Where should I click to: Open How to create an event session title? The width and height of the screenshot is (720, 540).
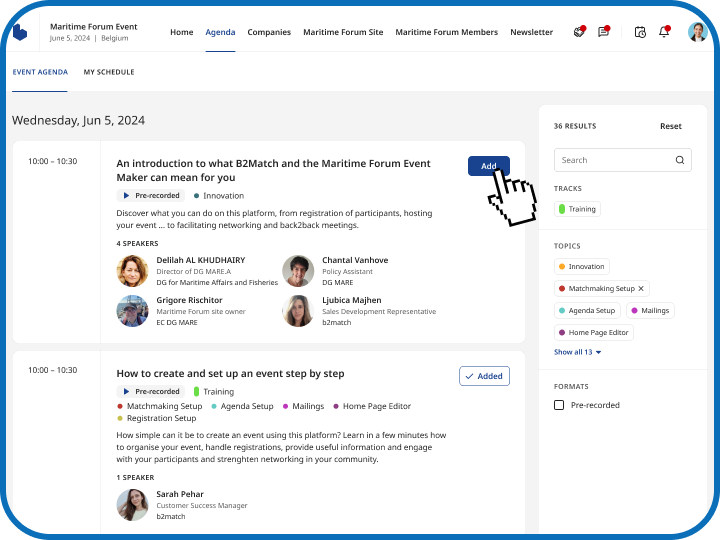point(230,373)
